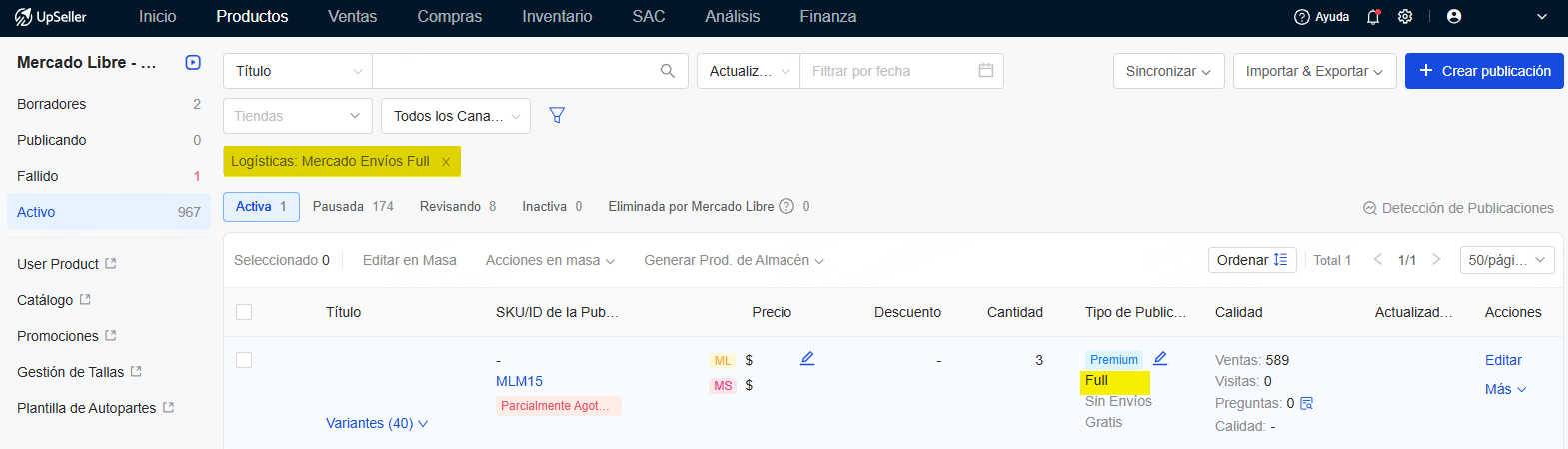Open the Título search type dropdown
This screenshot has height=449, width=1568.
298,71
